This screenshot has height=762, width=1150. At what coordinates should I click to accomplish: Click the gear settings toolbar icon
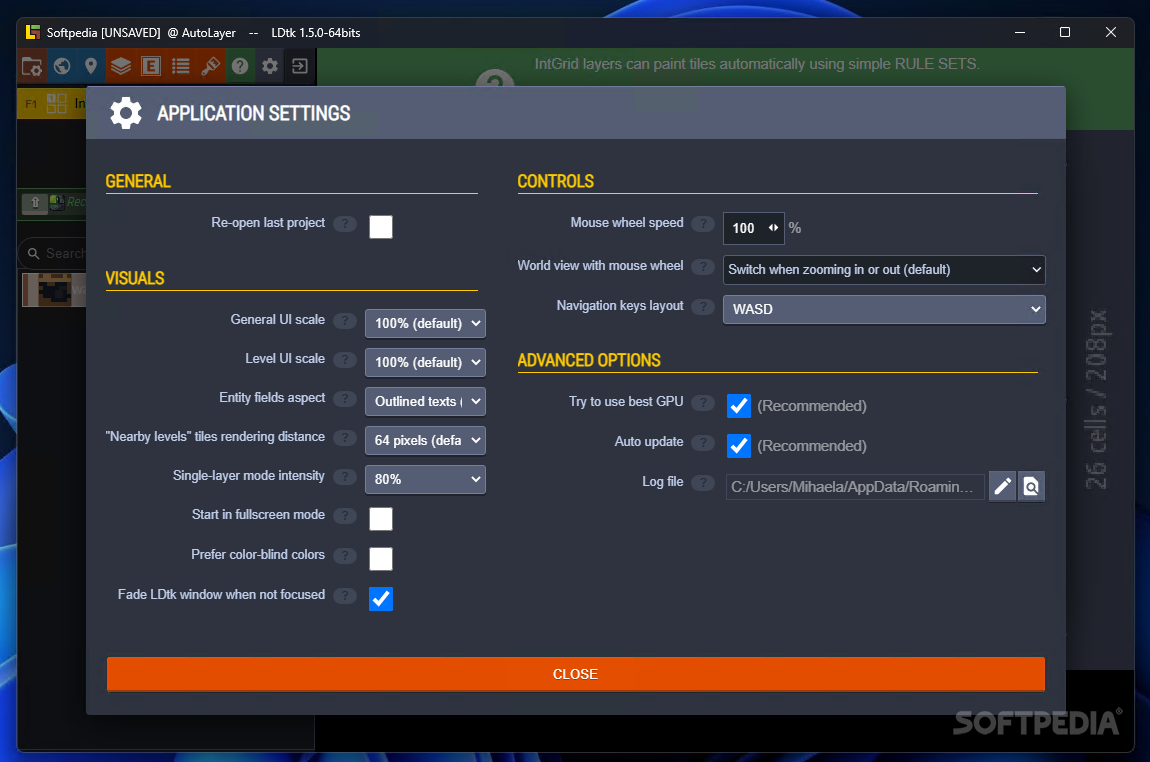[x=270, y=67]
